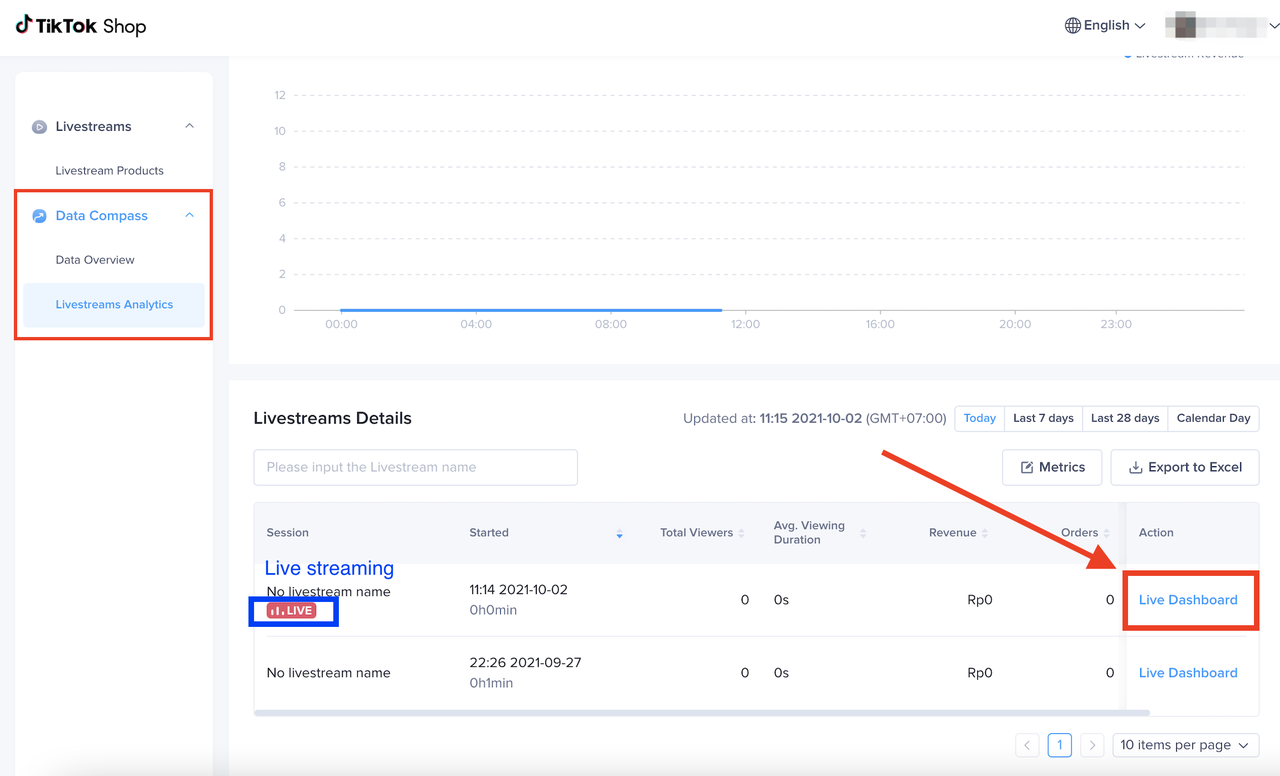
Task: Click the Livestream name search field
Action: click(x=415, y=467)
